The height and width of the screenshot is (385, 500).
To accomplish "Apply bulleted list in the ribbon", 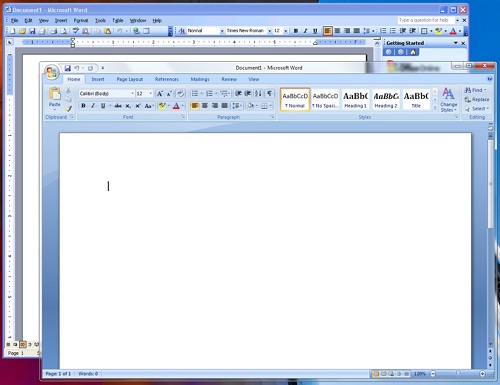I will tap(195, 94).
